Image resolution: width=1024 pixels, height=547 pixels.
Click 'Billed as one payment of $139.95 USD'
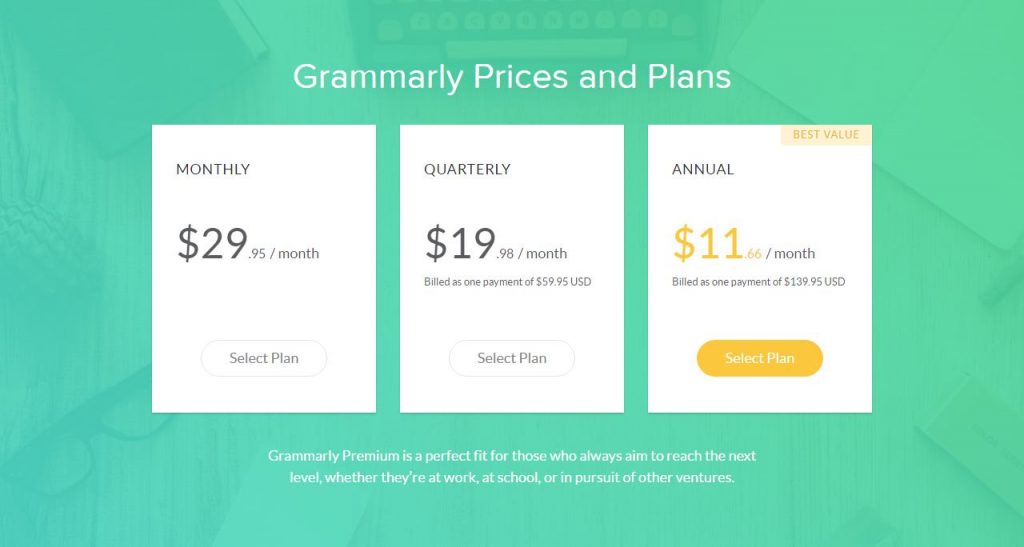tap(758, 282)
